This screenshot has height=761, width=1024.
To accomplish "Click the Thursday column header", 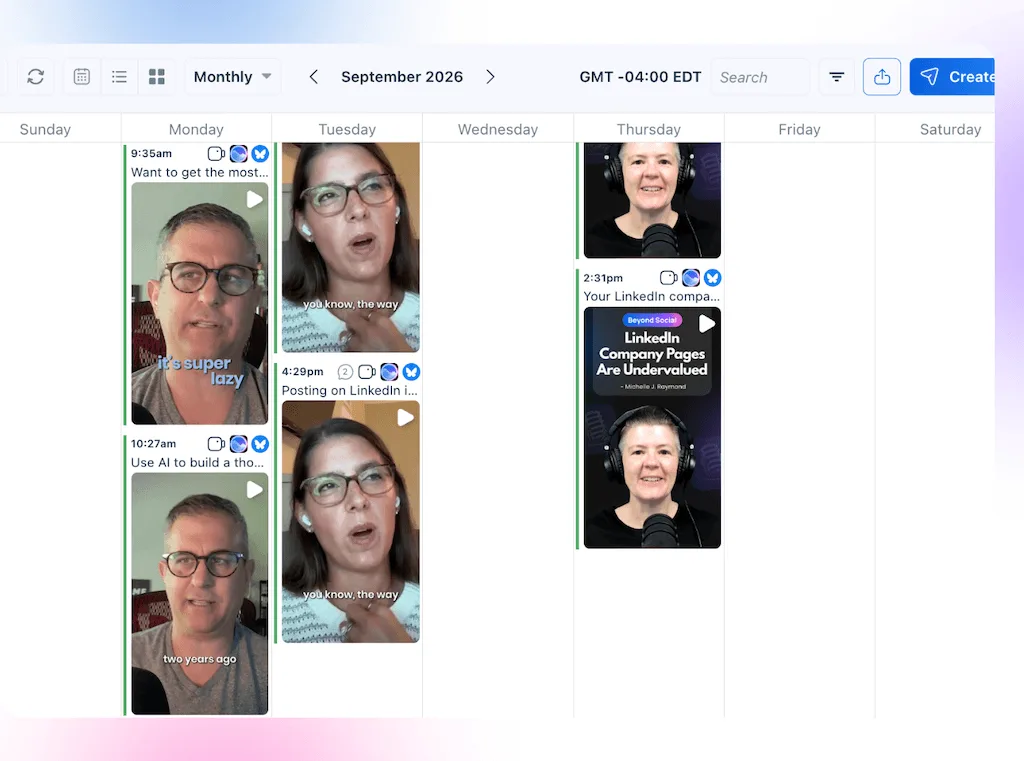I will point(648,129).
